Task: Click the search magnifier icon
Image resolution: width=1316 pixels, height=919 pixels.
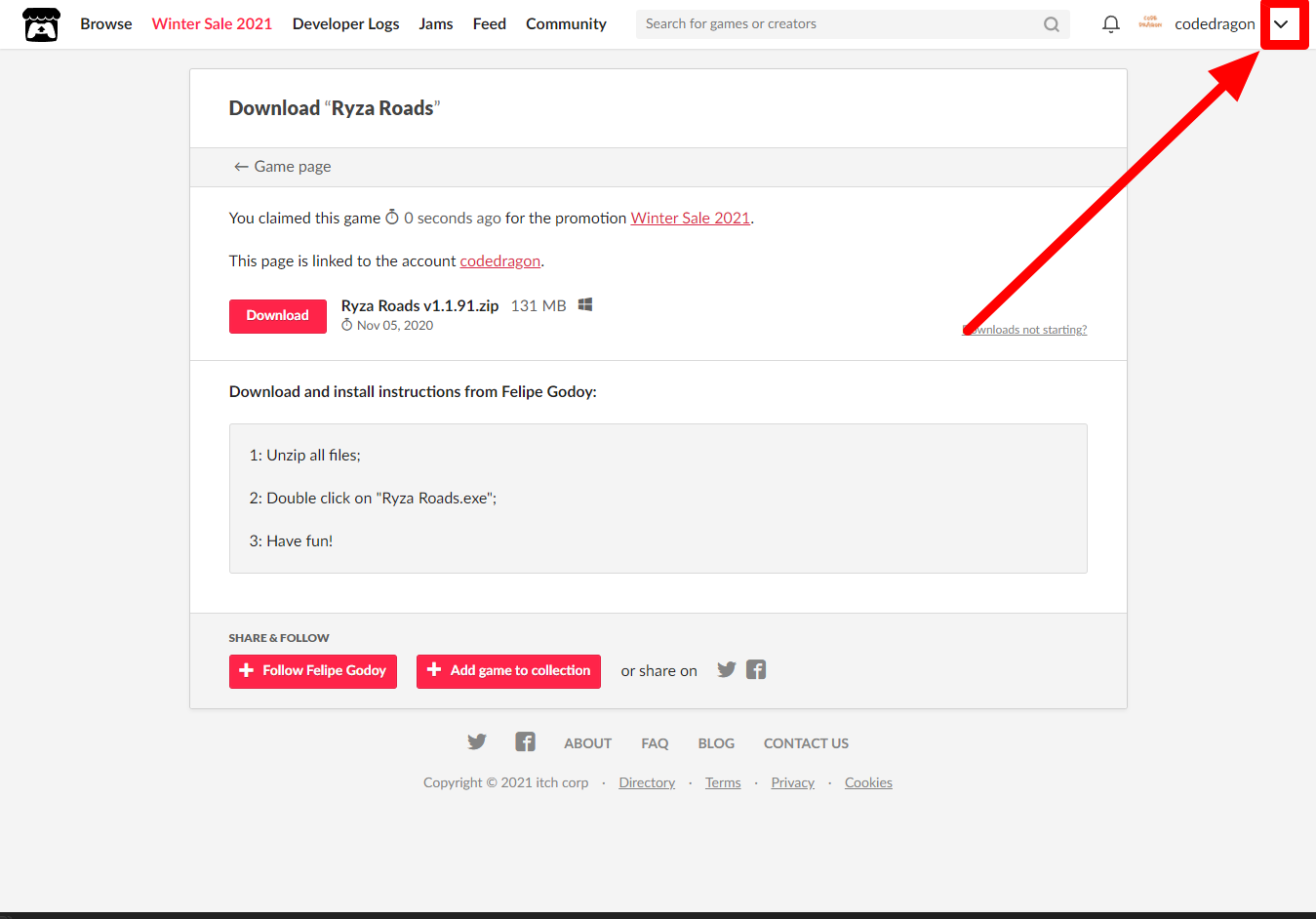Action: click(x=1052, y=24)
